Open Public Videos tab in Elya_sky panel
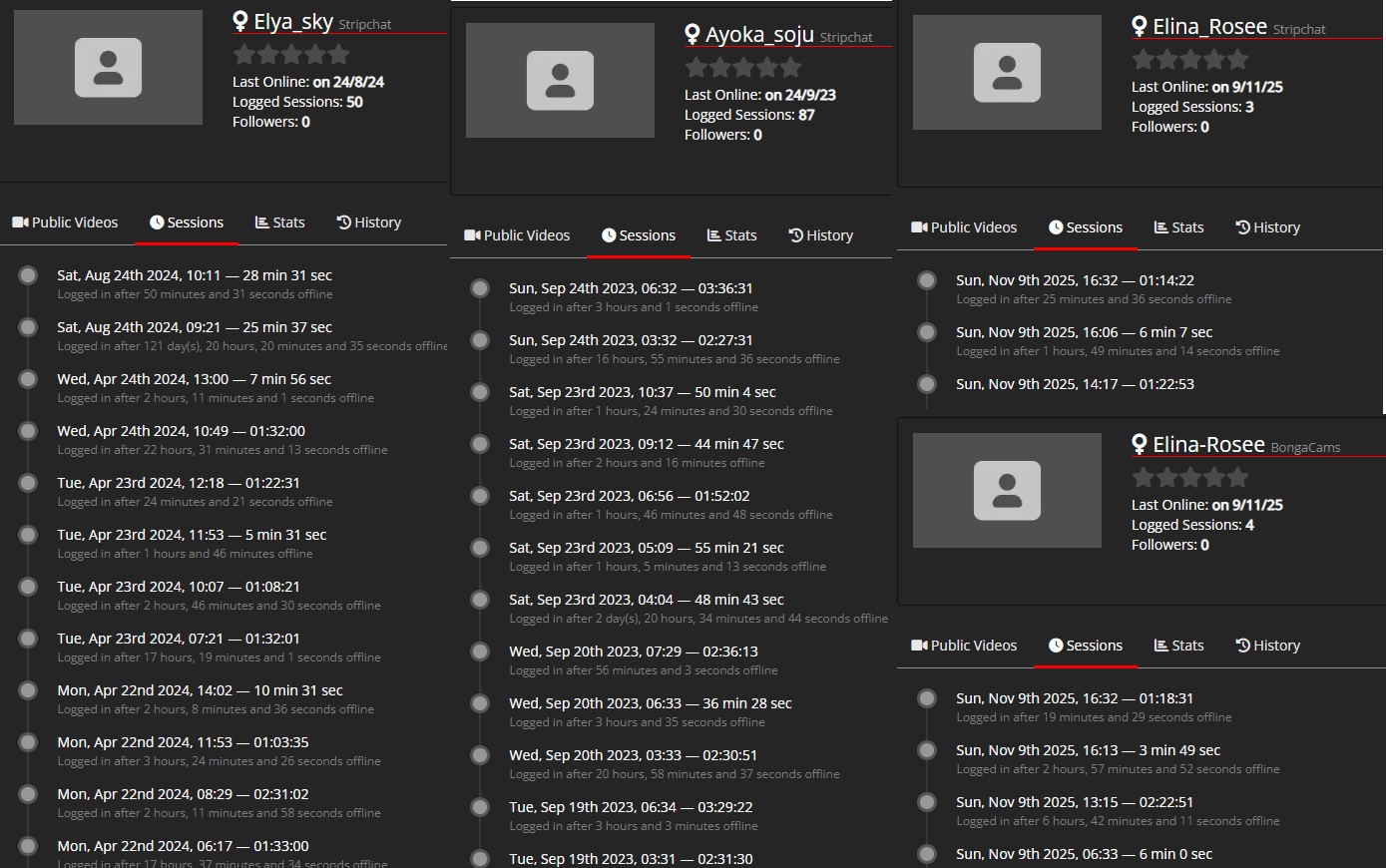 pyautogui.click(x=65, y=222)
